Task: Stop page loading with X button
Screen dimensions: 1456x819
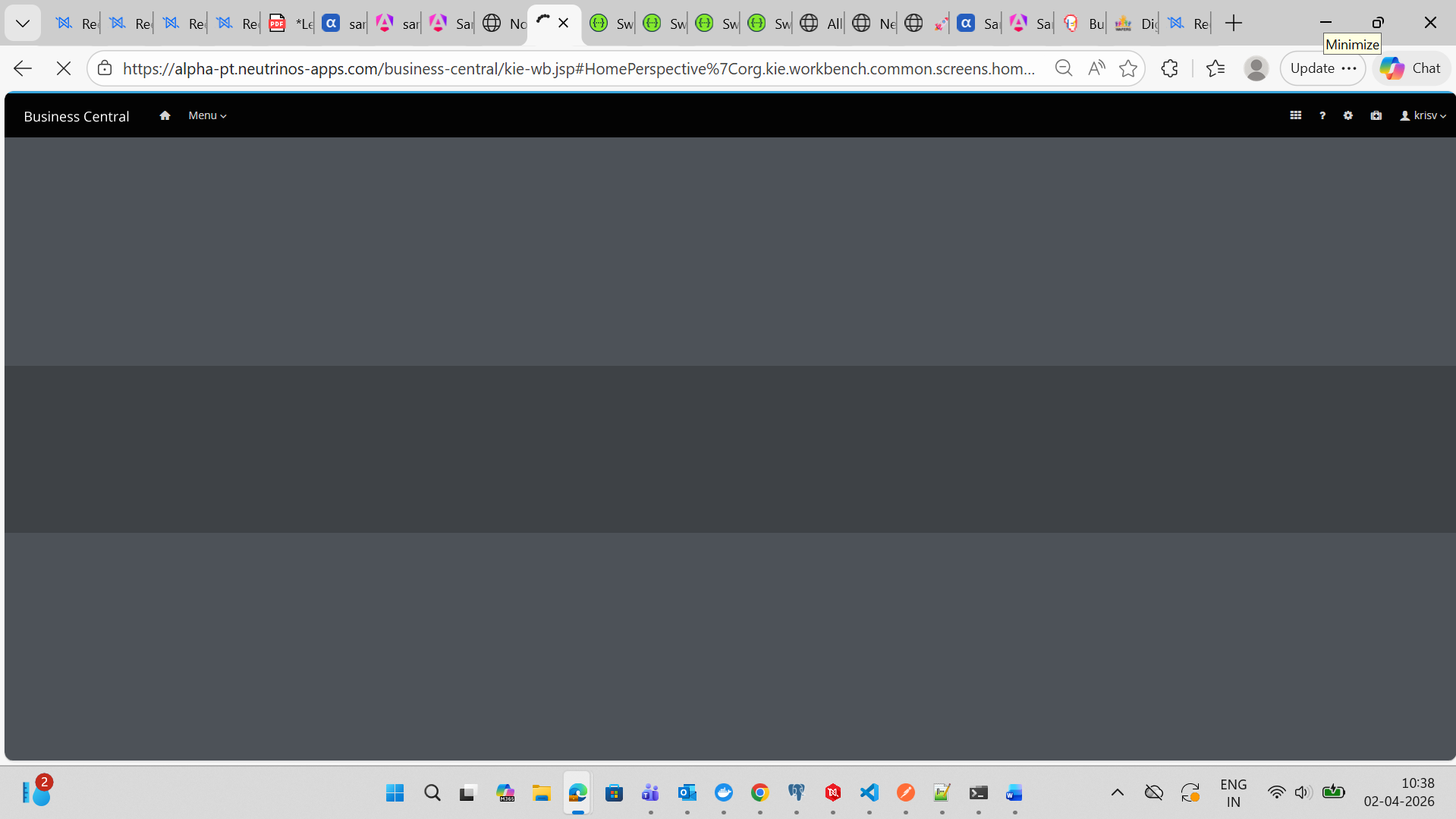Action: (x=64, y=68)
